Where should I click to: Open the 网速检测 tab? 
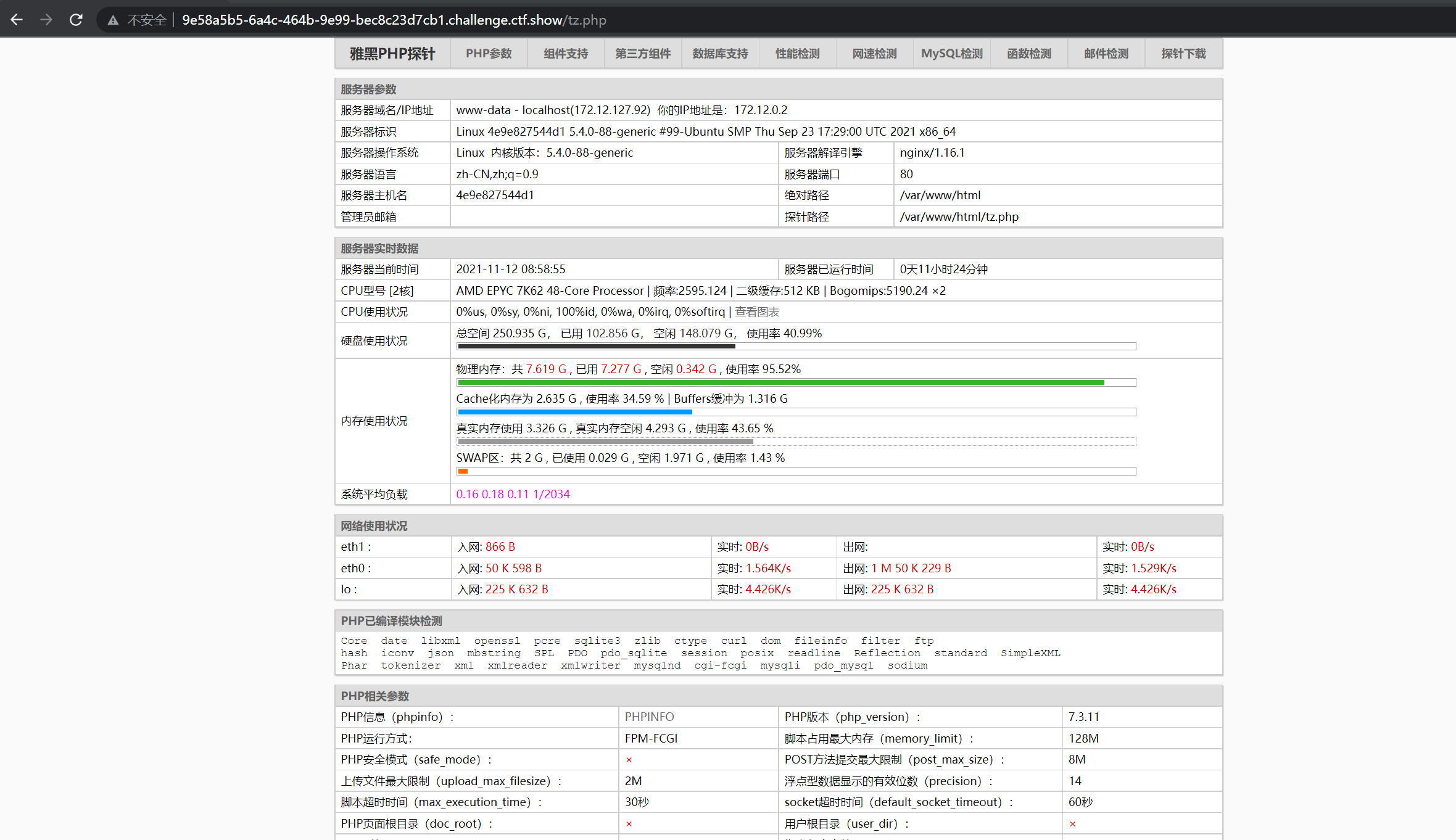pos(874,54)
